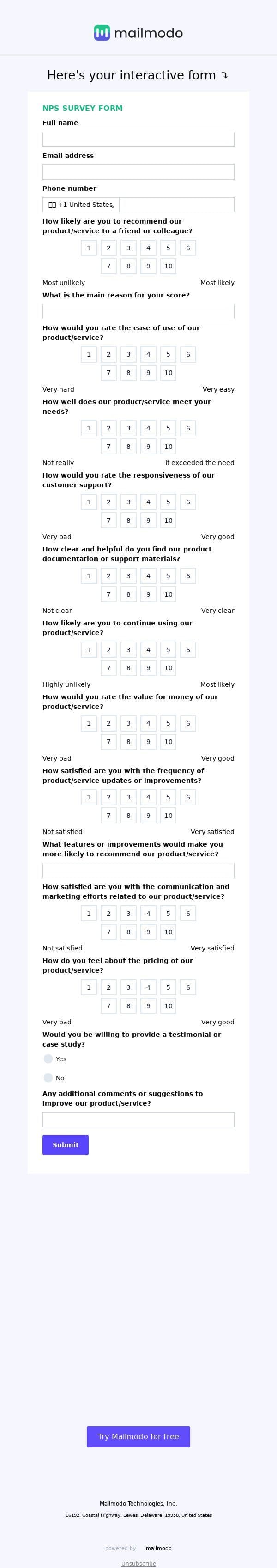Select 9 for likelihood to continue using
The image size is (277, 1568).
148,668
